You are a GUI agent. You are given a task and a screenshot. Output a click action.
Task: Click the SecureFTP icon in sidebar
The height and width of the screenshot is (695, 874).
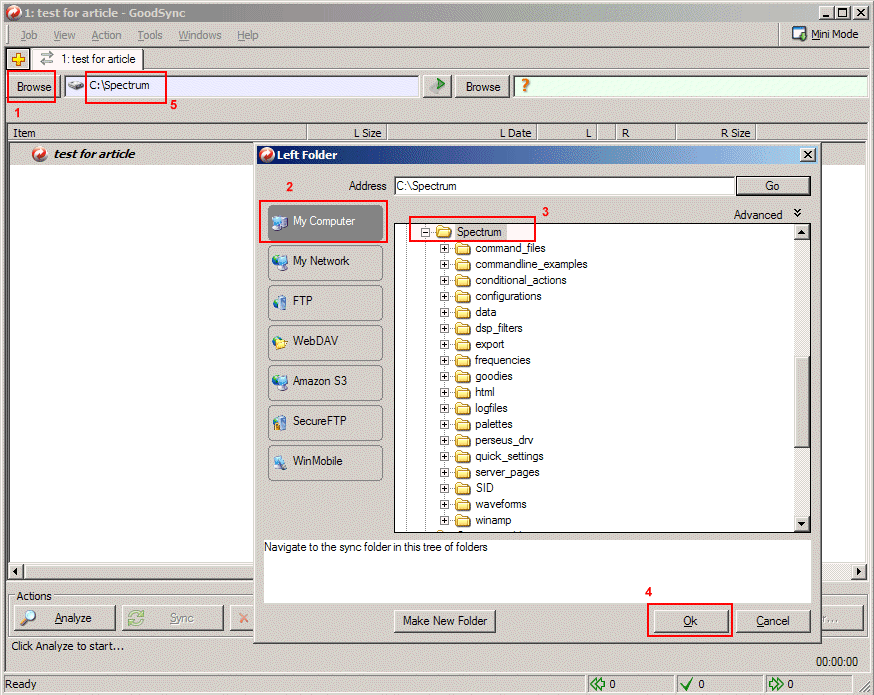(280, 421)
